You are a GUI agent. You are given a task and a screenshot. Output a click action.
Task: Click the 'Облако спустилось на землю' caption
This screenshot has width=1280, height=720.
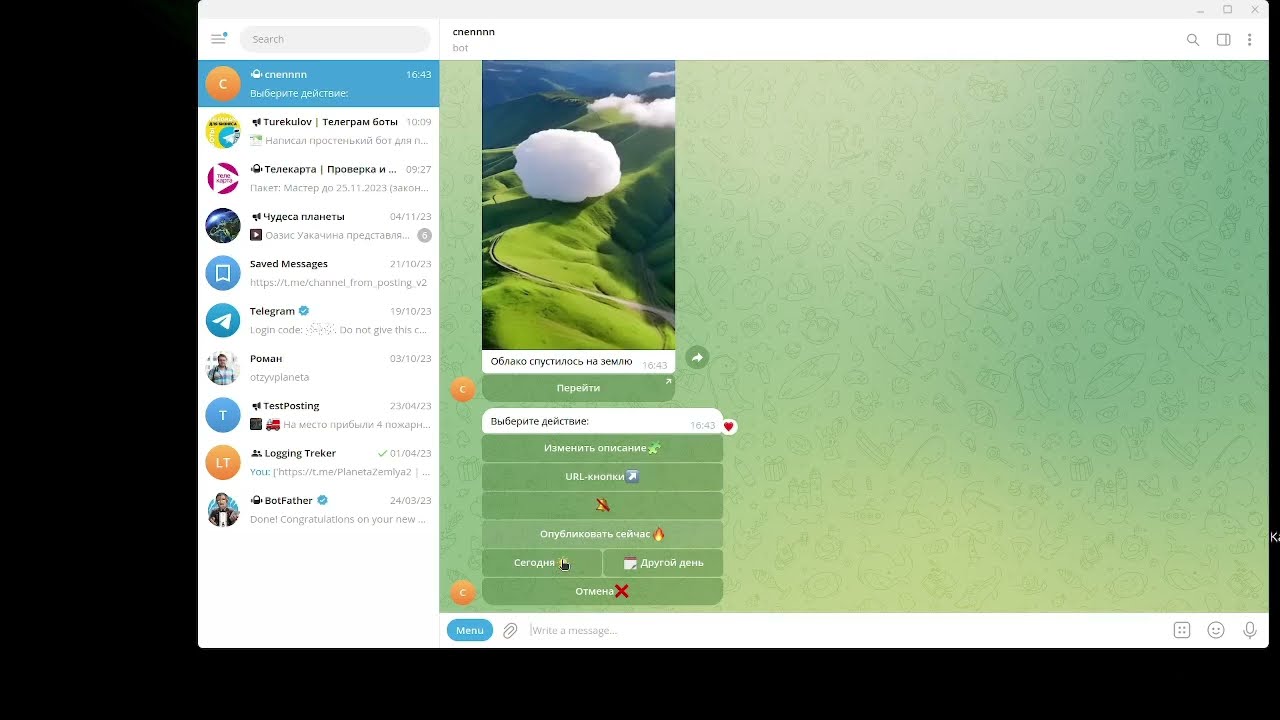click(x=561, y=361)
